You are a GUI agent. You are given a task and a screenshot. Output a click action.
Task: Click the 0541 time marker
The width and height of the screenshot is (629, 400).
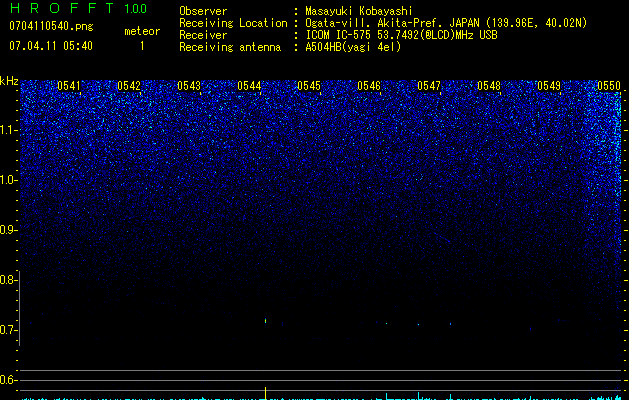[x=69, y=86]
